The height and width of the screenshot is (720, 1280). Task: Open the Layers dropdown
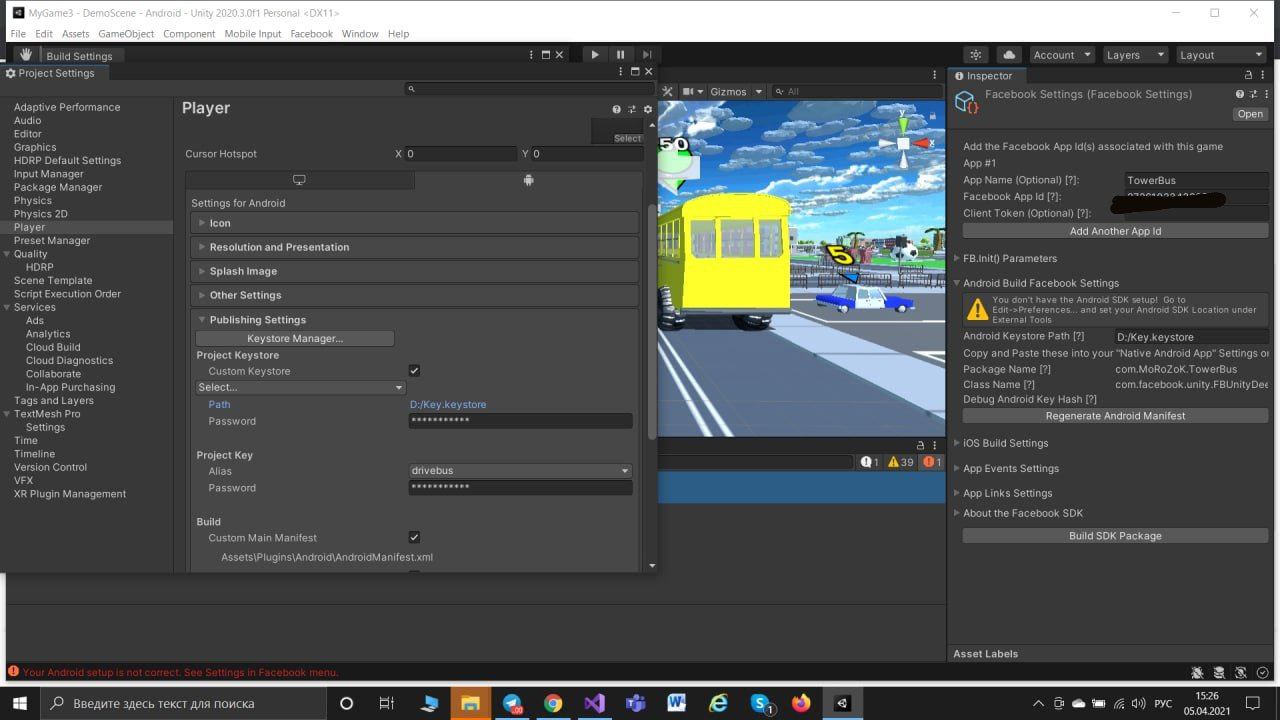coord(1133,55)
